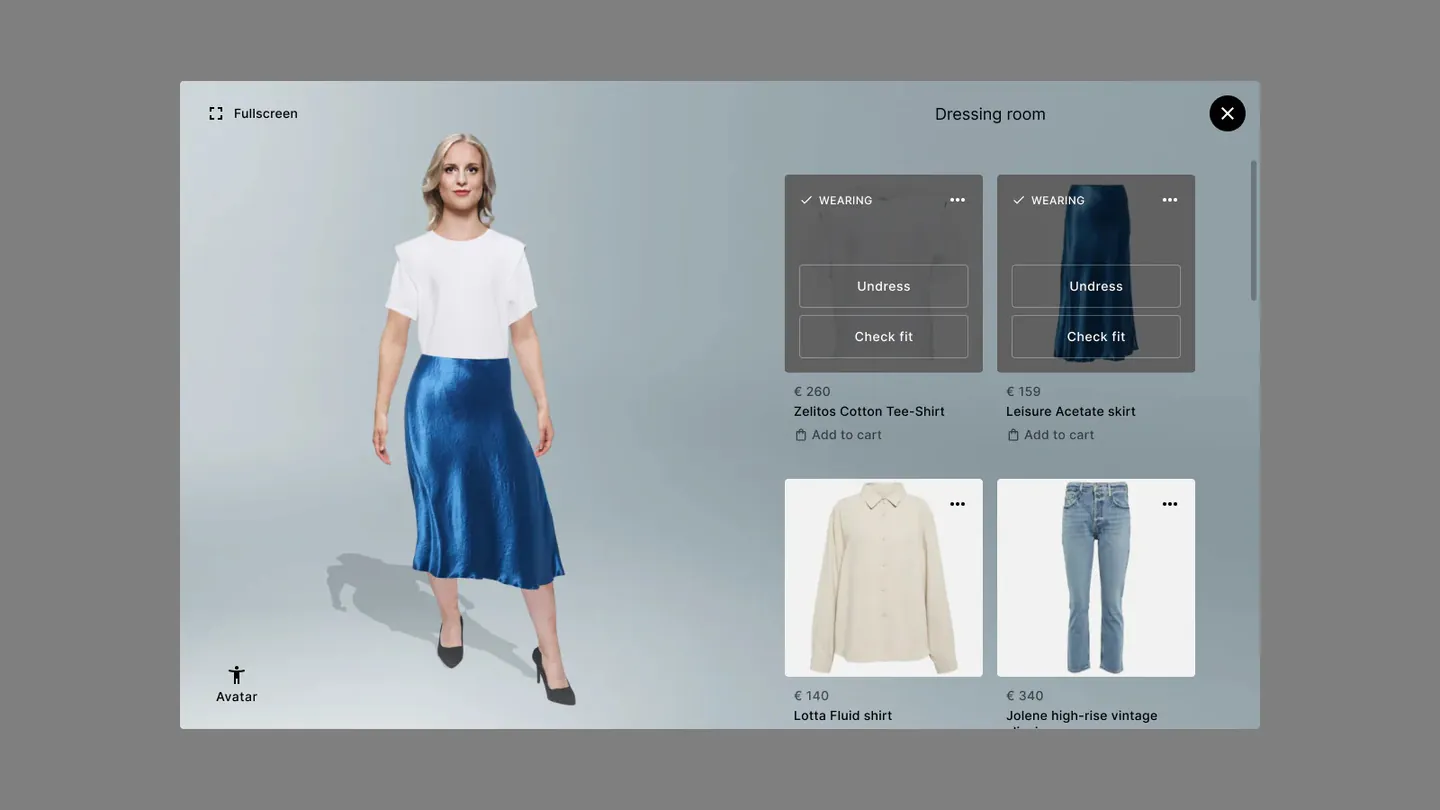Click the dressing room vertical scrollbar

(1254, 230)
